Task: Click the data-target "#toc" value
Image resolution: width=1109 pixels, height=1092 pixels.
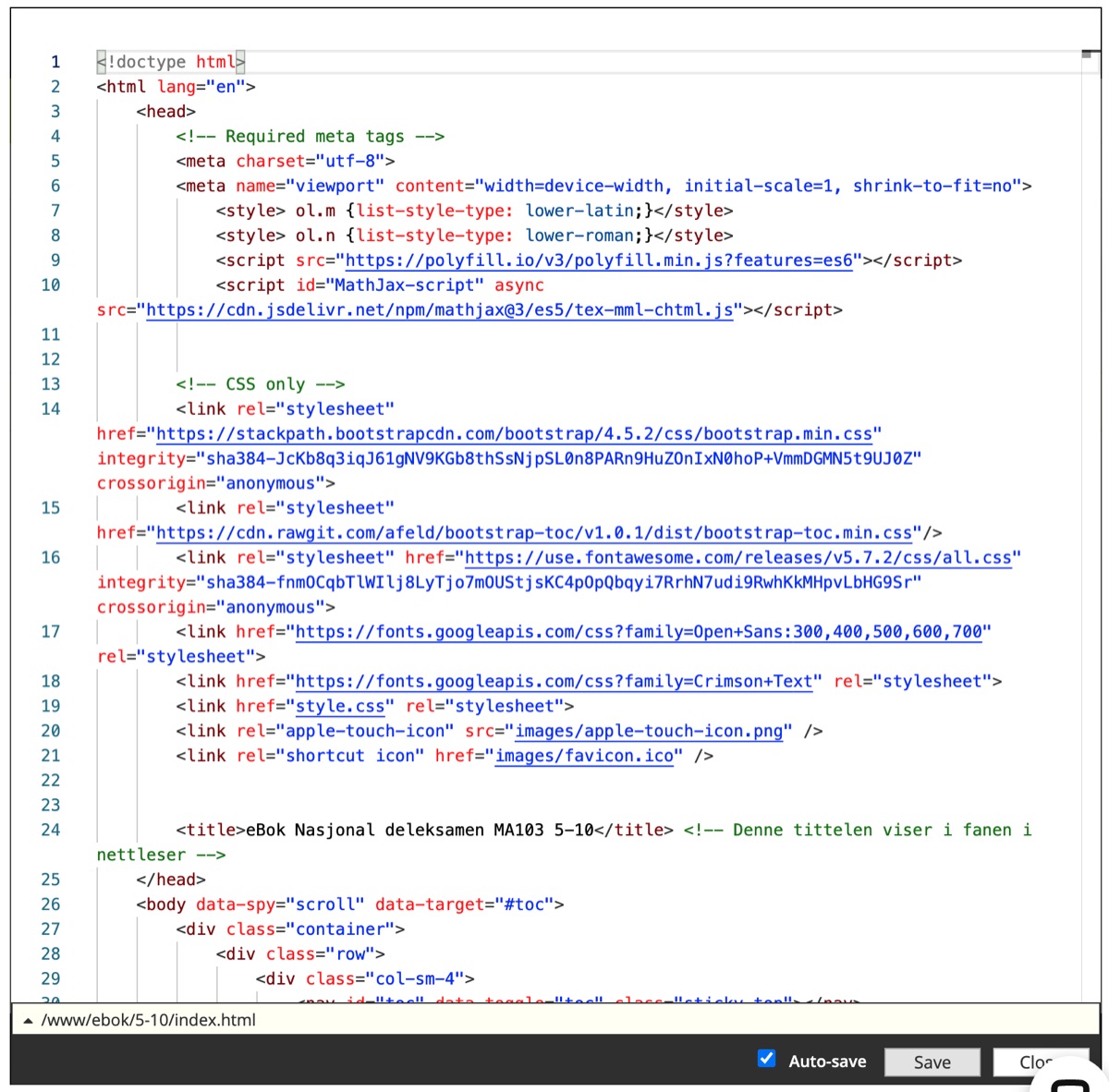Action: pos(524,905)
